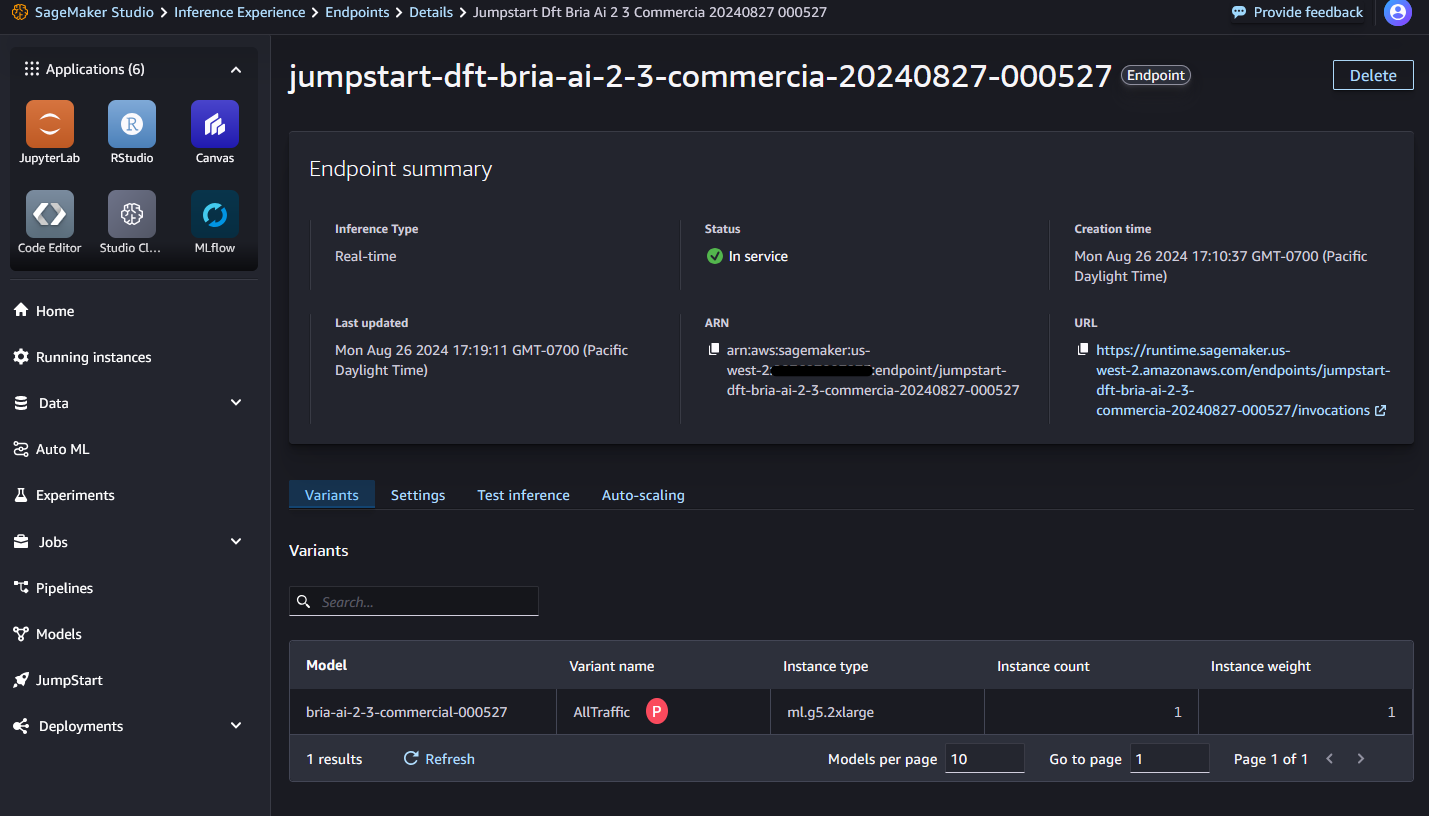Switch to the Test inference tab
The image size is (1429, 816).
pos(523,495)
